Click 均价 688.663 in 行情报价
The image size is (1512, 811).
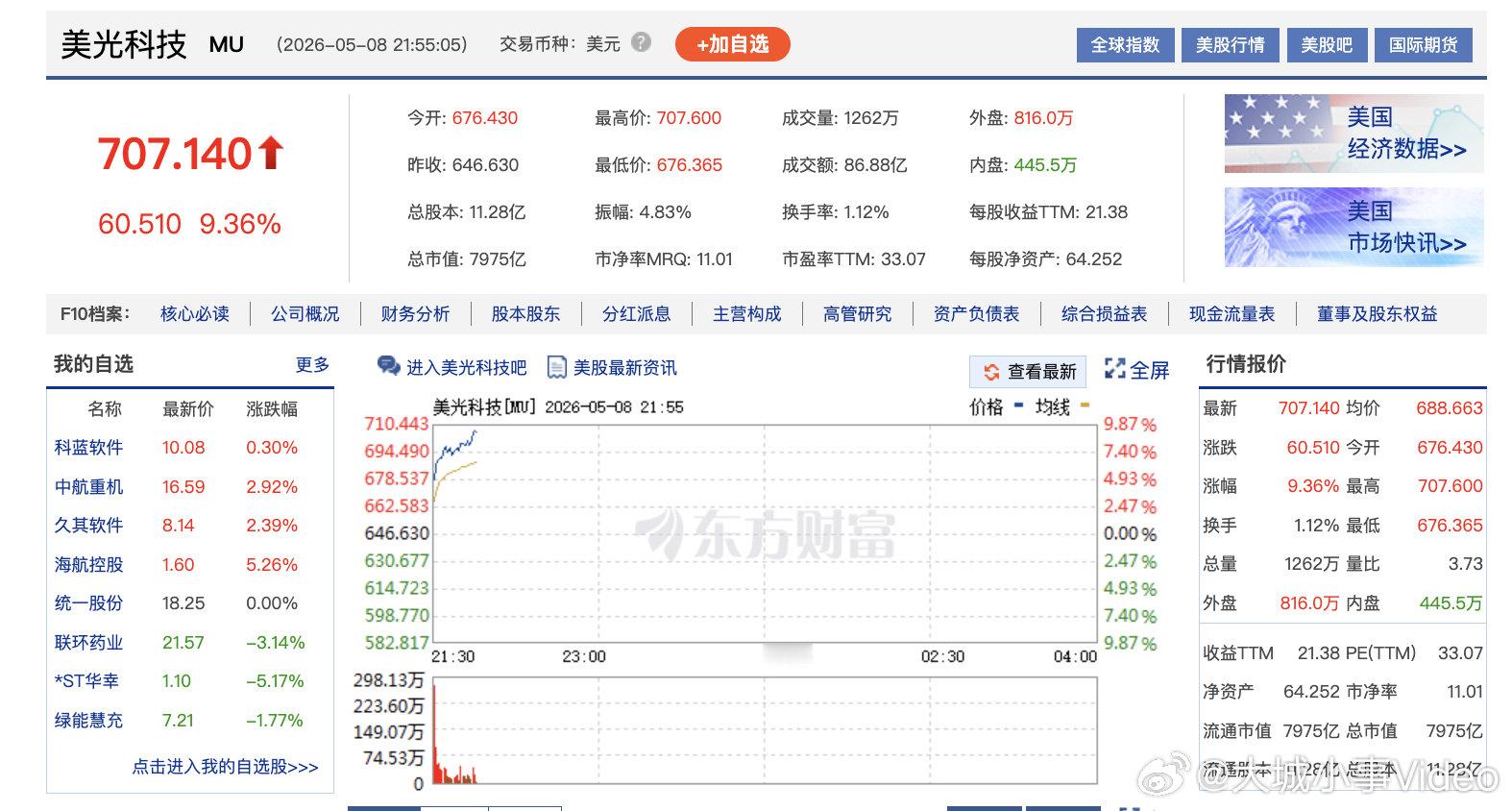tap(1450, 408)
